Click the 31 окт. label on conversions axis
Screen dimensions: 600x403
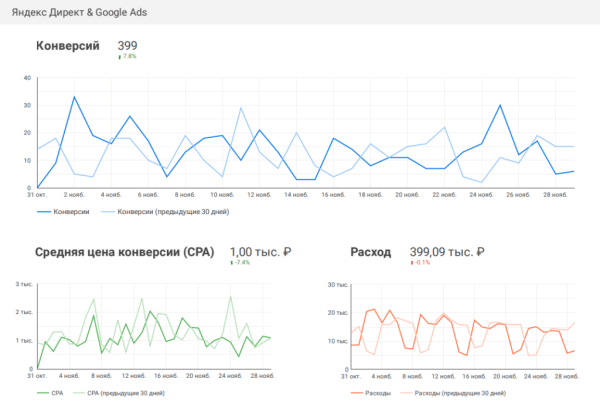click(38, 195)
